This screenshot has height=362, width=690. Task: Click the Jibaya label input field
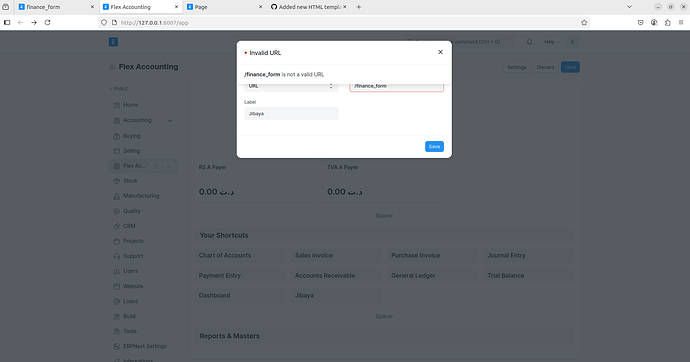click(291, 113)
